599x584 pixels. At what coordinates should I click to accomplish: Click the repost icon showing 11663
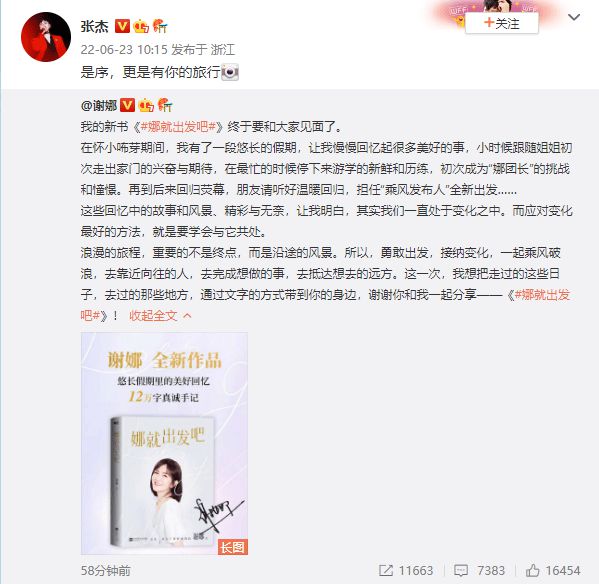386,571
